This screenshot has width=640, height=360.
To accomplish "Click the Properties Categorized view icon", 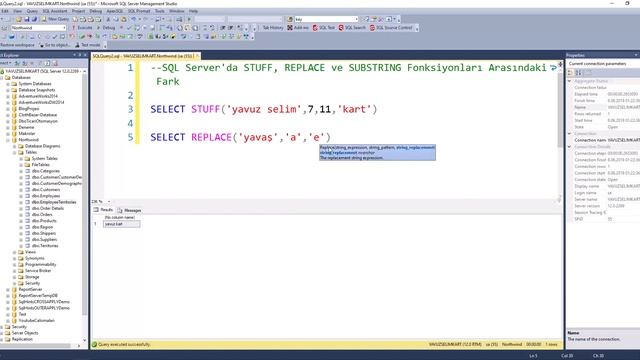I will point(571,73).
